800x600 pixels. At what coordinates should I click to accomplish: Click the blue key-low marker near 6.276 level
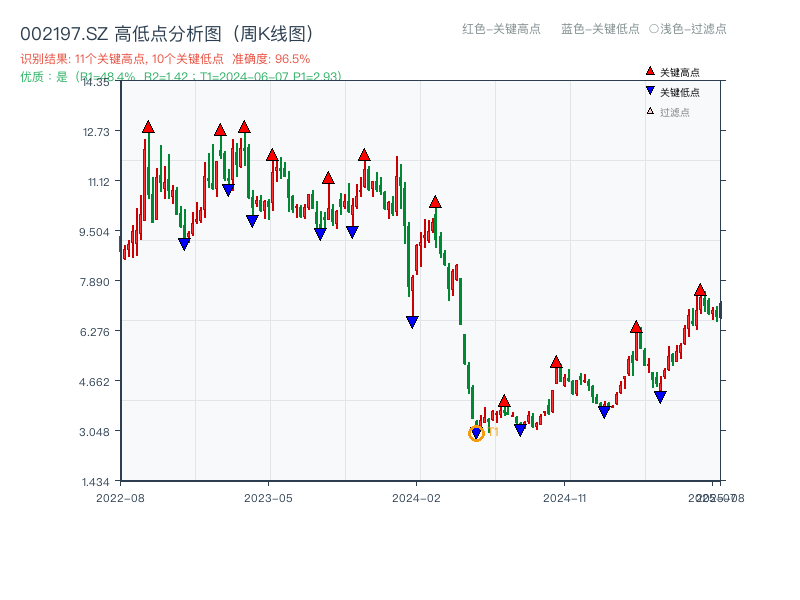click(412, 320)
